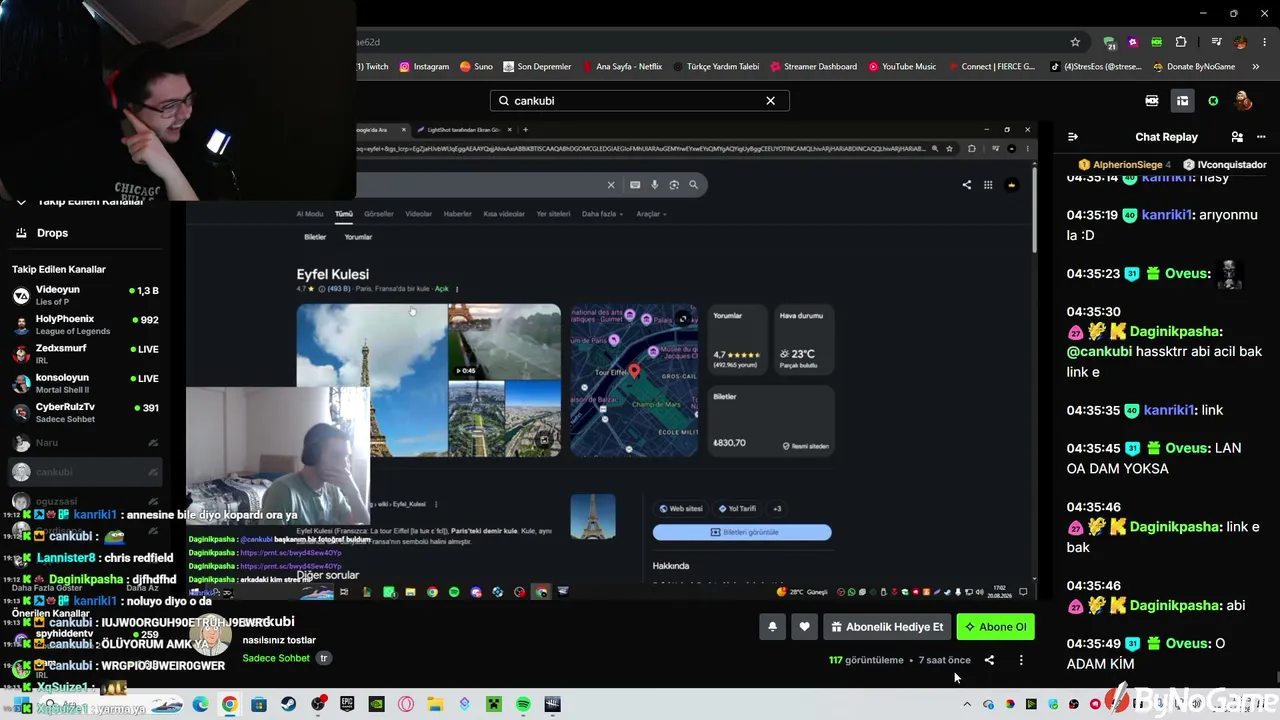Click the green Kick points icon in header
The height and width of the screenshot is (720, 1280).
[x=1213, y=101]
